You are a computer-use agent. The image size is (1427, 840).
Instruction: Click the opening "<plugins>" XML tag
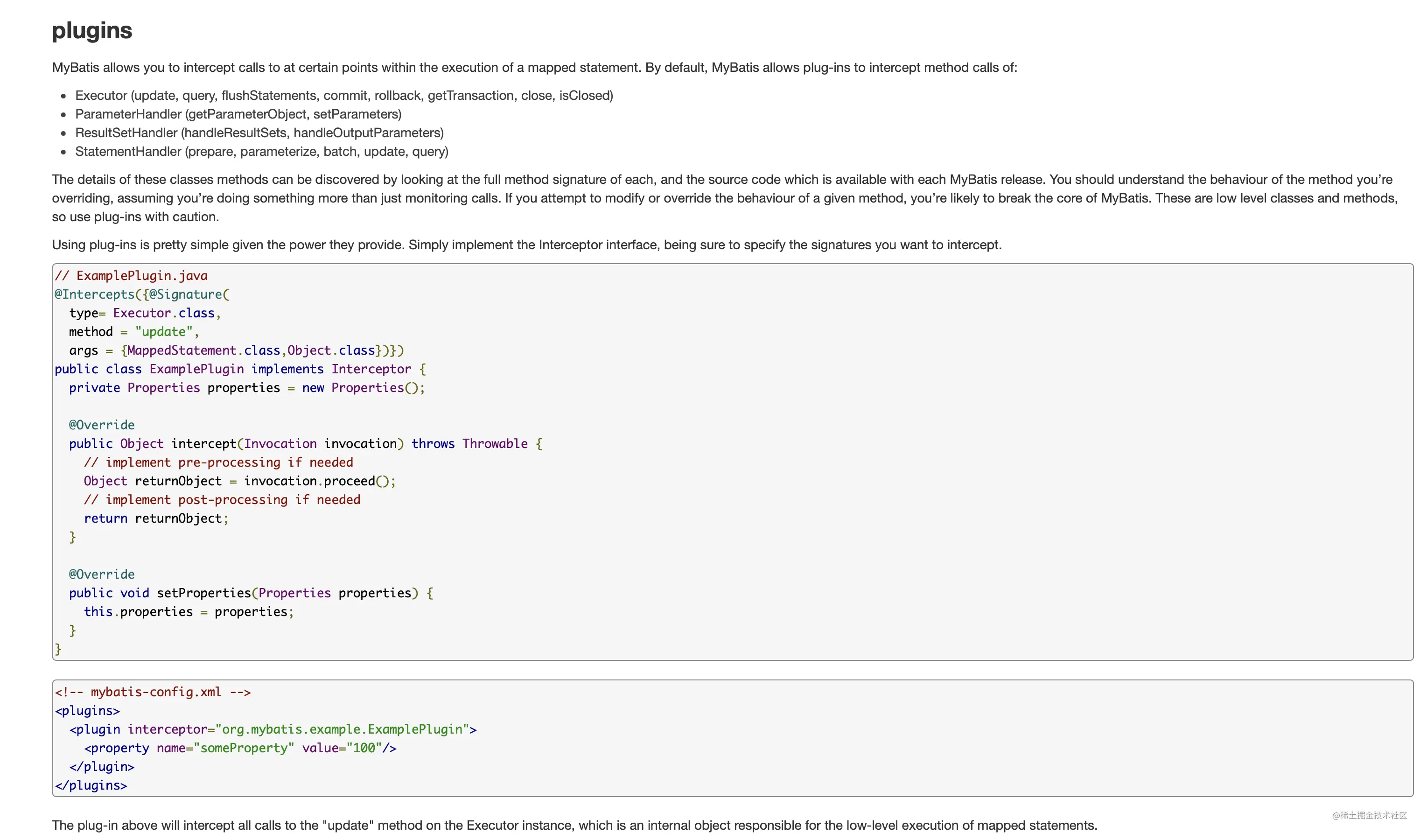87,710
